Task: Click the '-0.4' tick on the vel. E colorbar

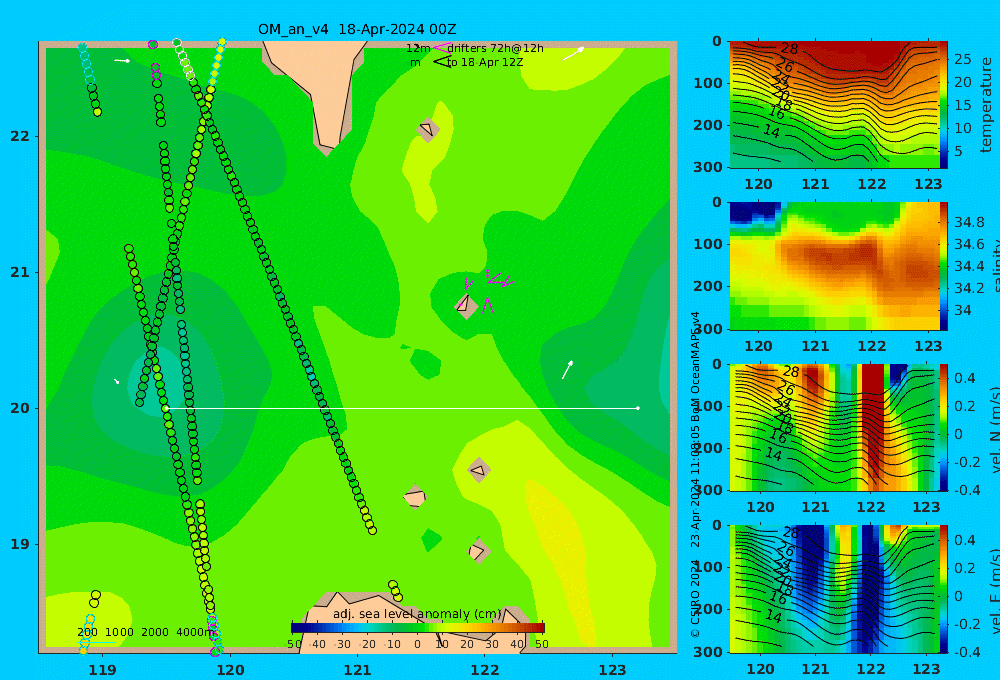Action: [965, 652]
